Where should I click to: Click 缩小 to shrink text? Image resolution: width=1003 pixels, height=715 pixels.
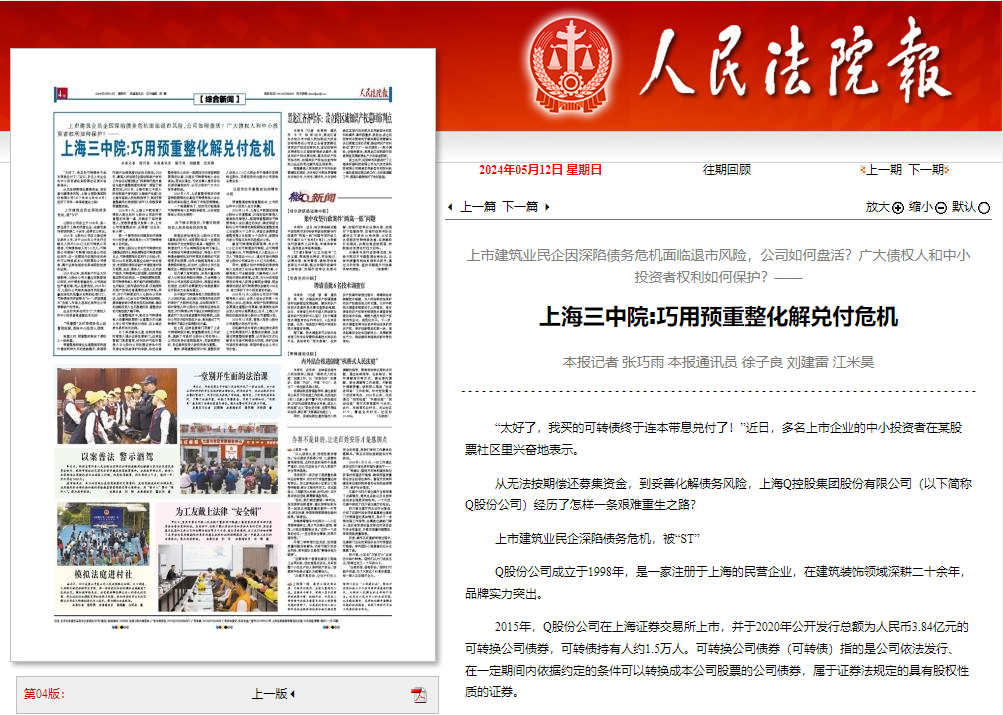click(921, 207)
